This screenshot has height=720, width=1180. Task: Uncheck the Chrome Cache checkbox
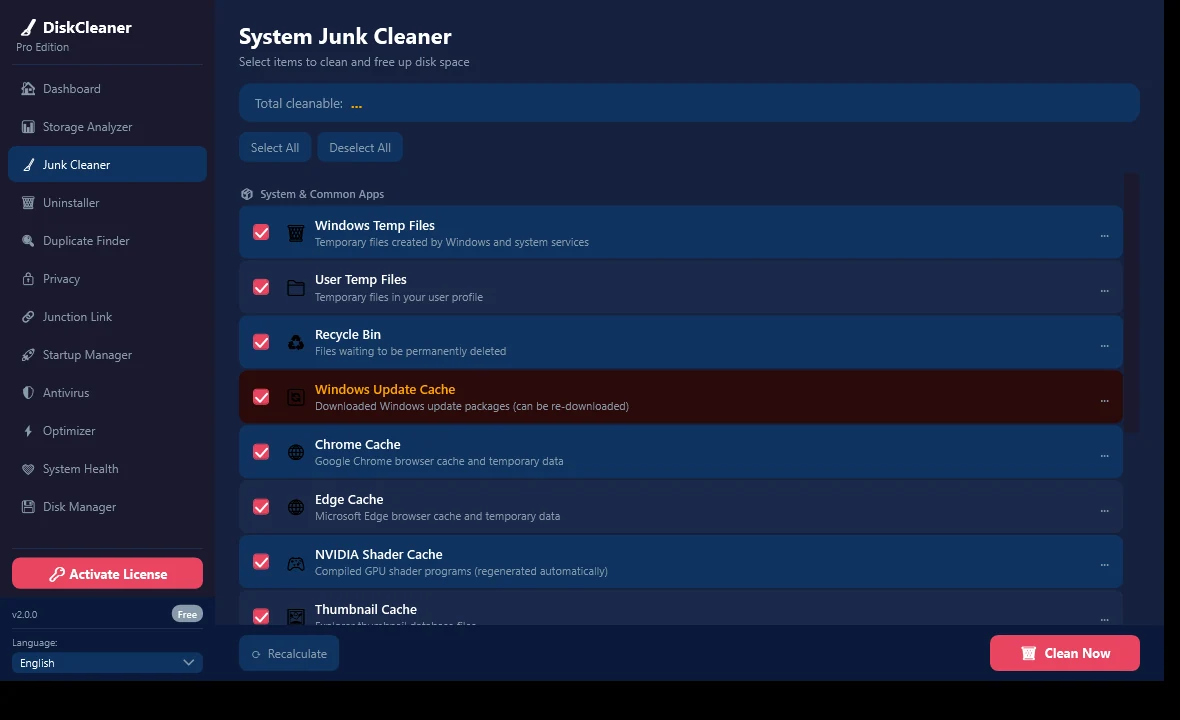(261, 452)
